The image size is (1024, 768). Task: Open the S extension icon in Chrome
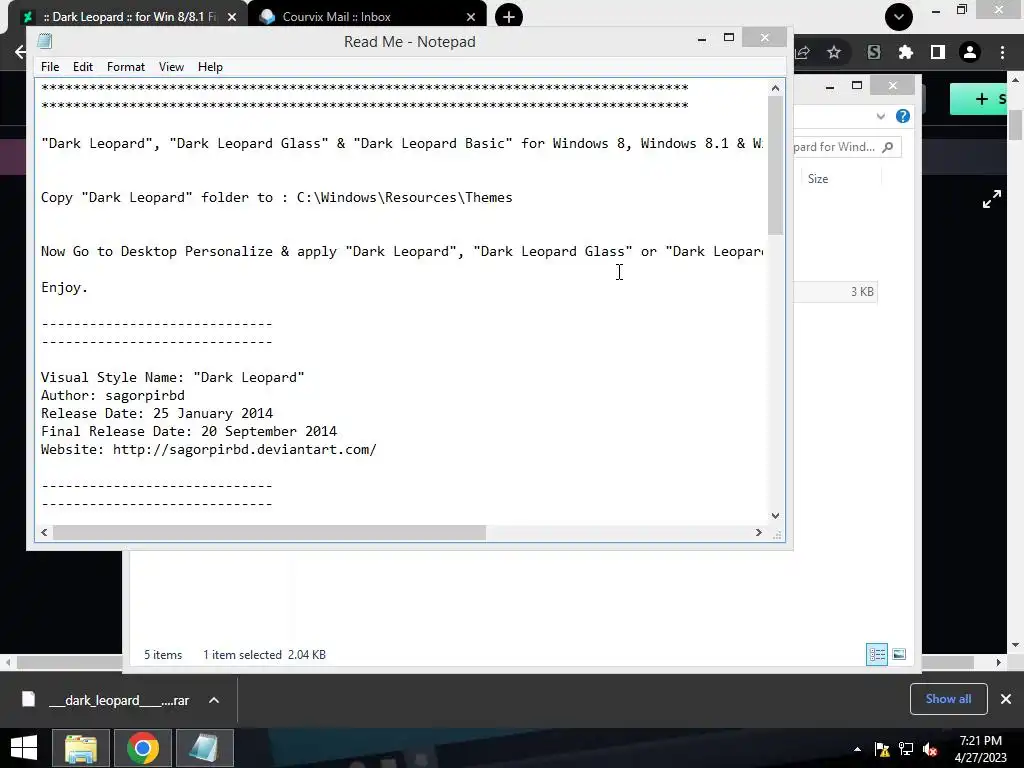coord(874,52)
